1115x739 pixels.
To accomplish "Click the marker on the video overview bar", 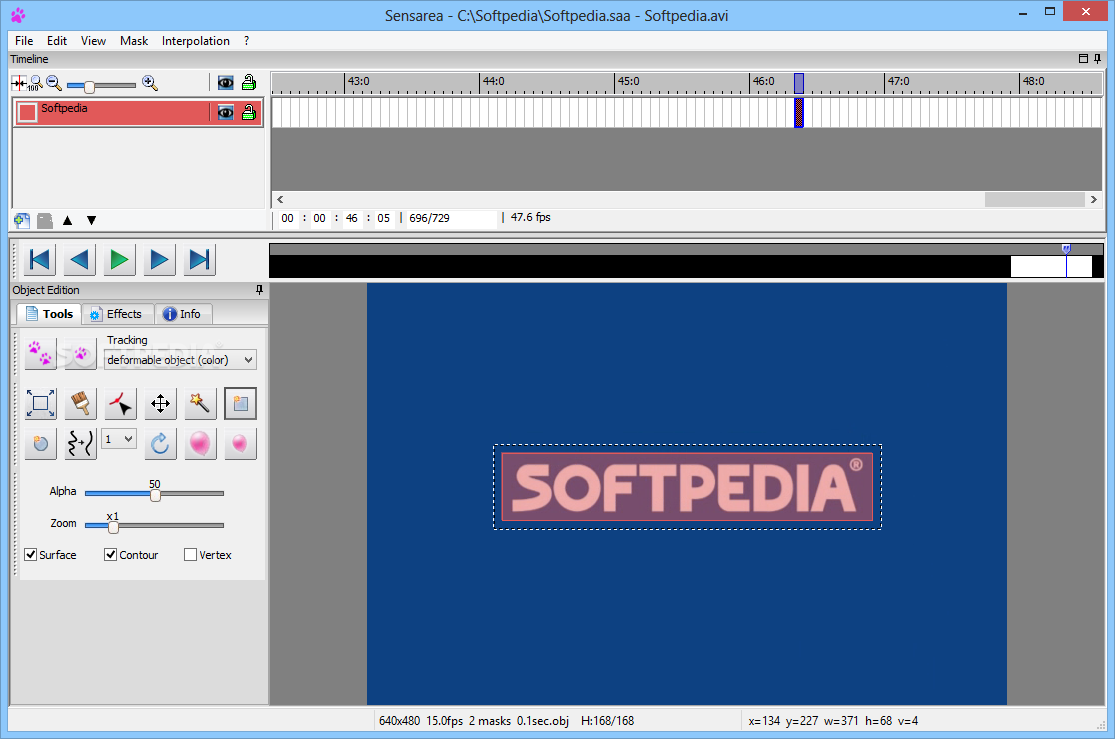I will click(1066, 249).
